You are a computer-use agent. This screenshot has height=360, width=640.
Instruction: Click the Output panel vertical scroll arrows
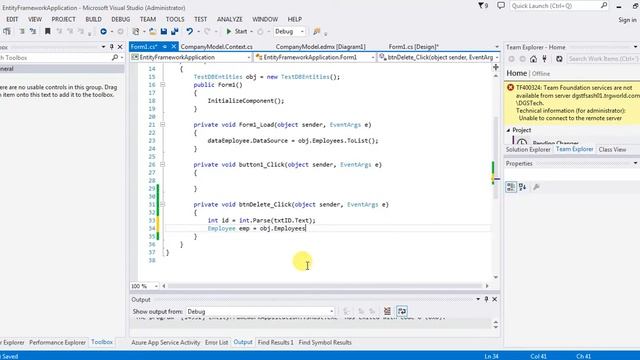pyautogui.click(x=496, y=324)
